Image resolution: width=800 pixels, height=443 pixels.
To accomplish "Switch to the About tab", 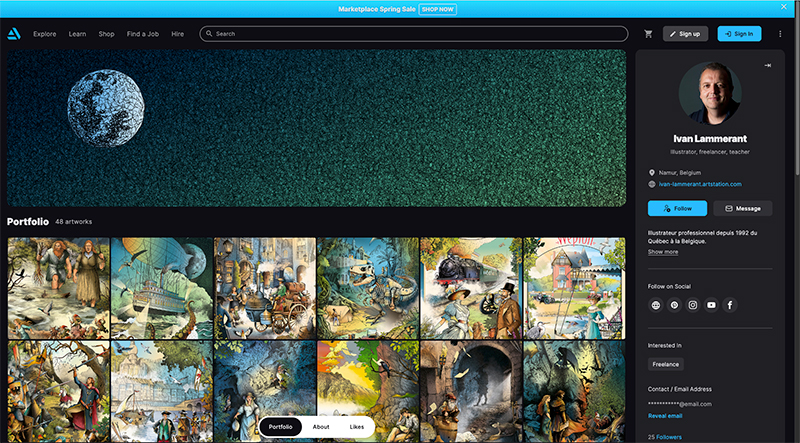I will [321, 427].
